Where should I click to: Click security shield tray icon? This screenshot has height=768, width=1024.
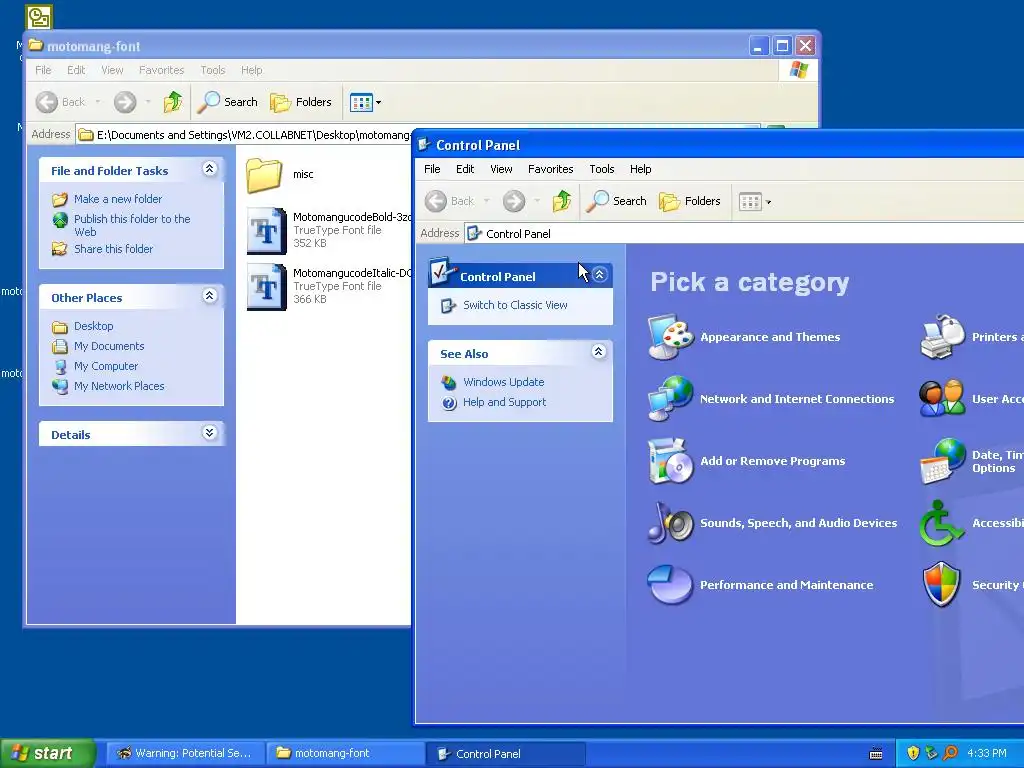[913, 753]
